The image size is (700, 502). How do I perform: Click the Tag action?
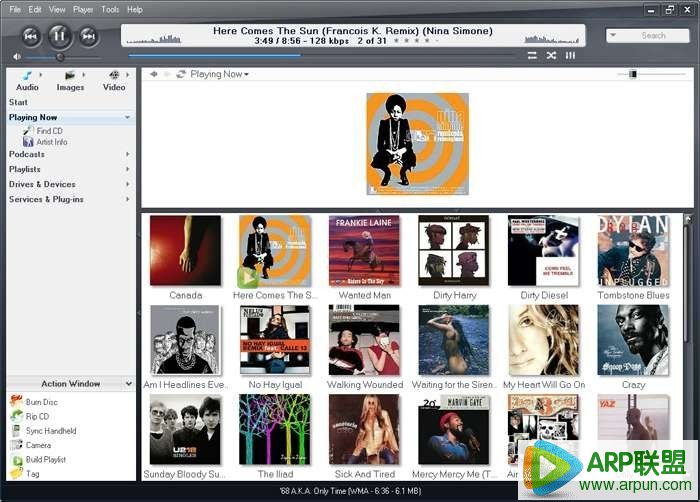coord(25,473)
